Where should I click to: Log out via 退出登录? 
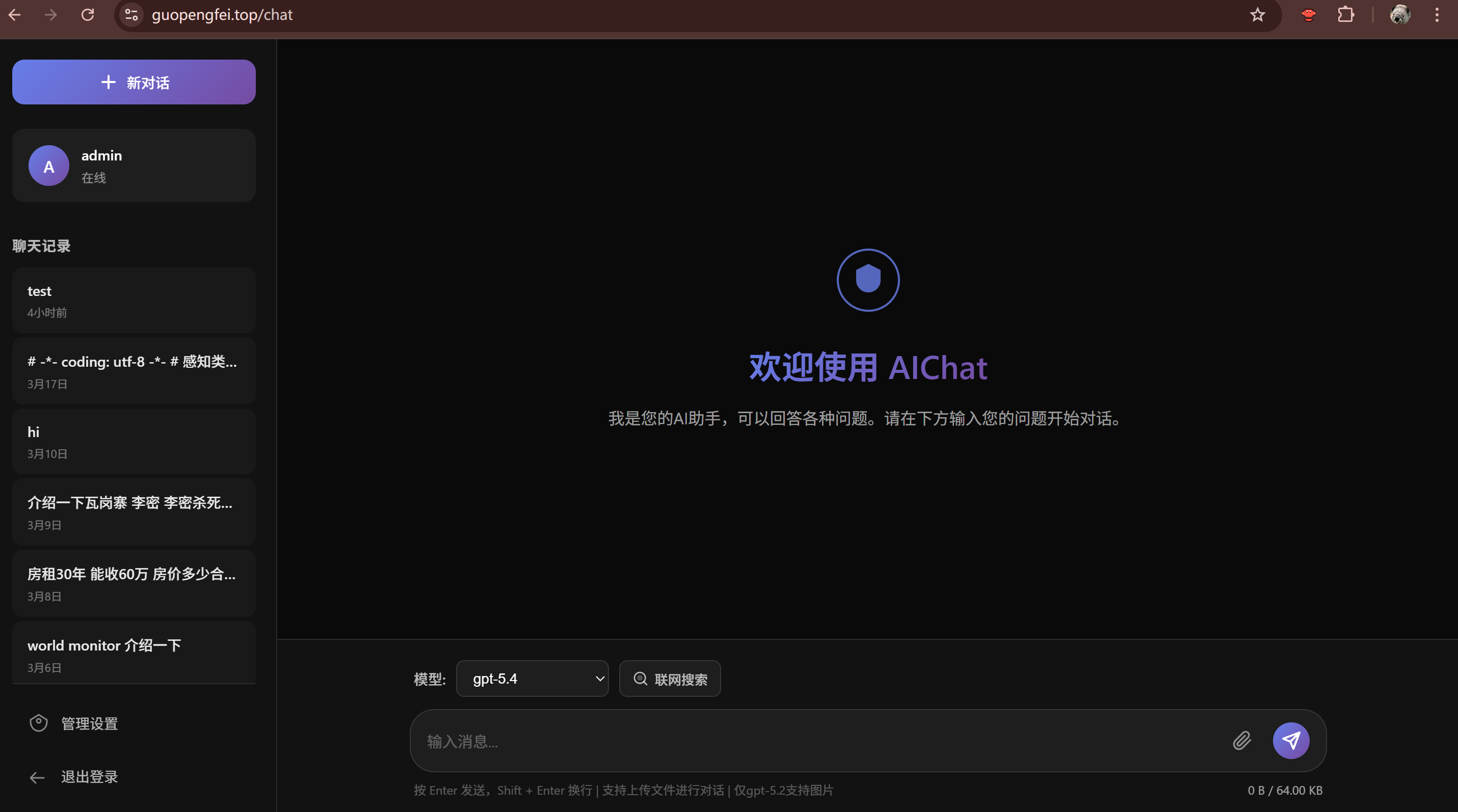[89, 777]
